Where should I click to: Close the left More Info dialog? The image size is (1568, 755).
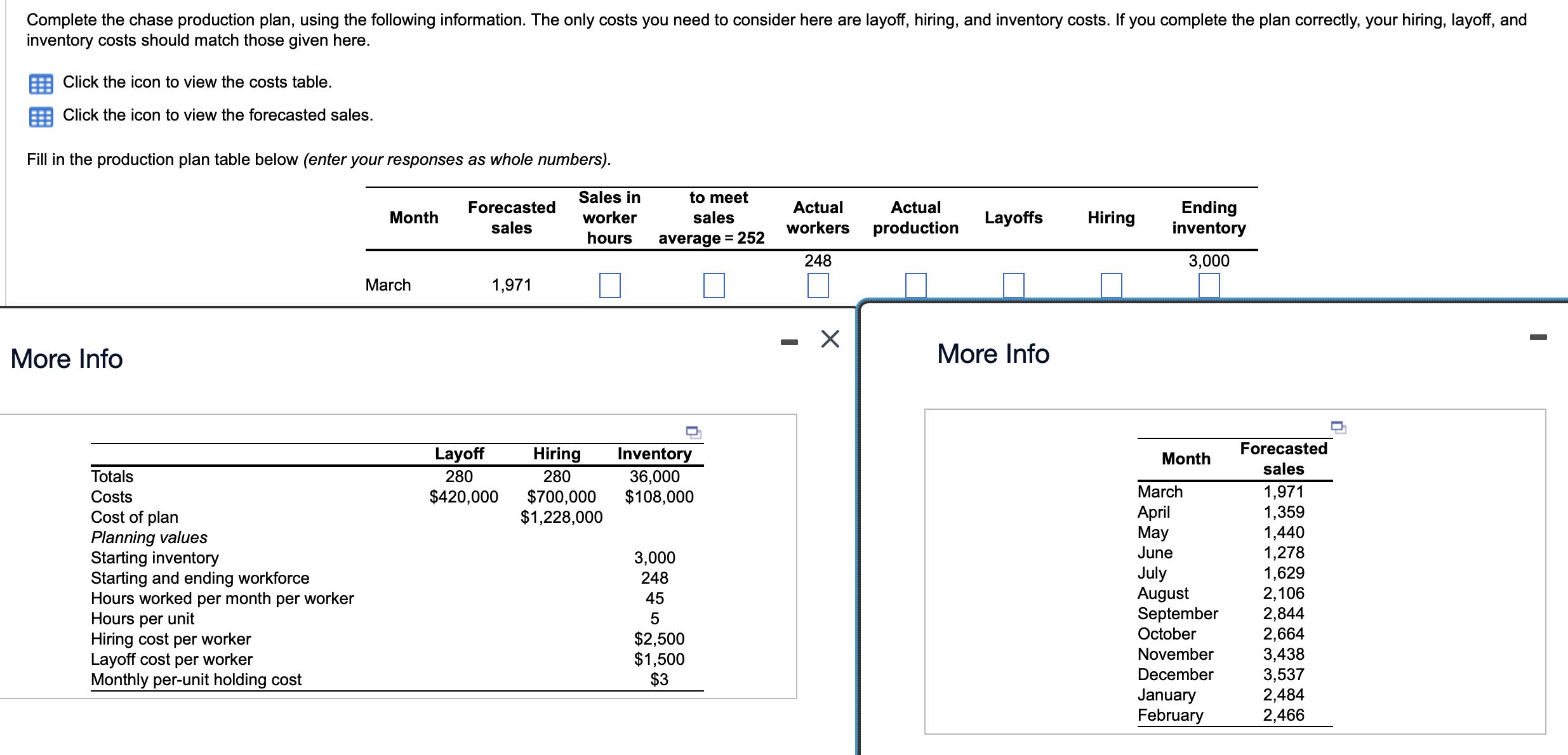pos(828,338)
